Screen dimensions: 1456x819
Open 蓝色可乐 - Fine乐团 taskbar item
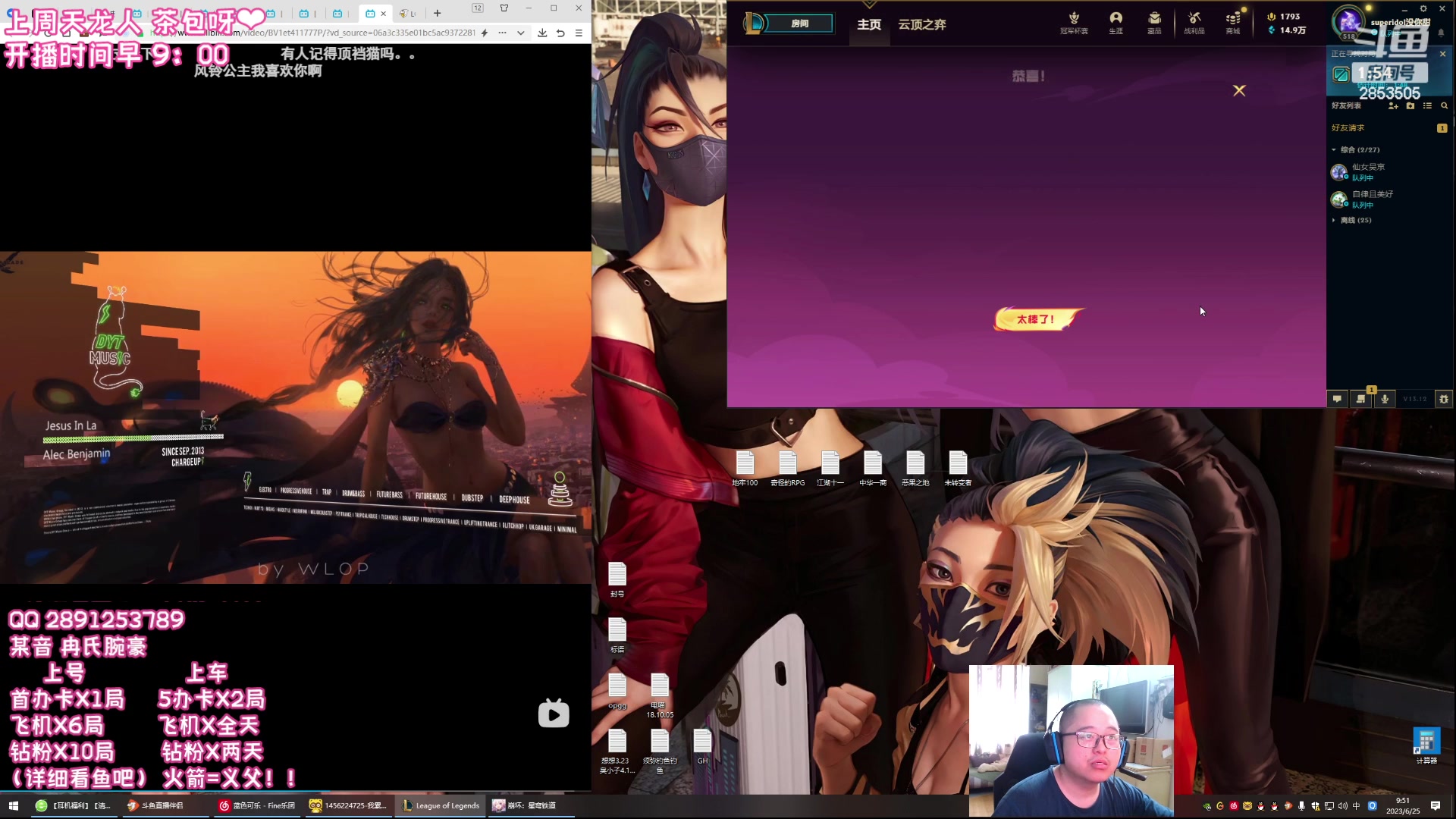(x=258, y=805)
